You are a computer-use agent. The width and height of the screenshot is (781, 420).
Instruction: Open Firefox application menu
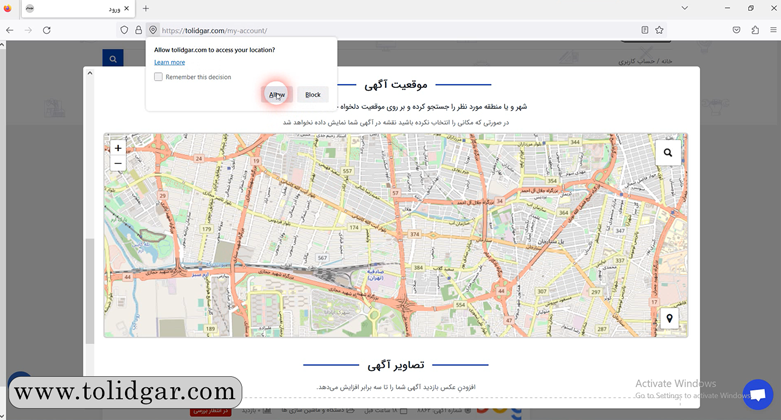click(773, 30)
